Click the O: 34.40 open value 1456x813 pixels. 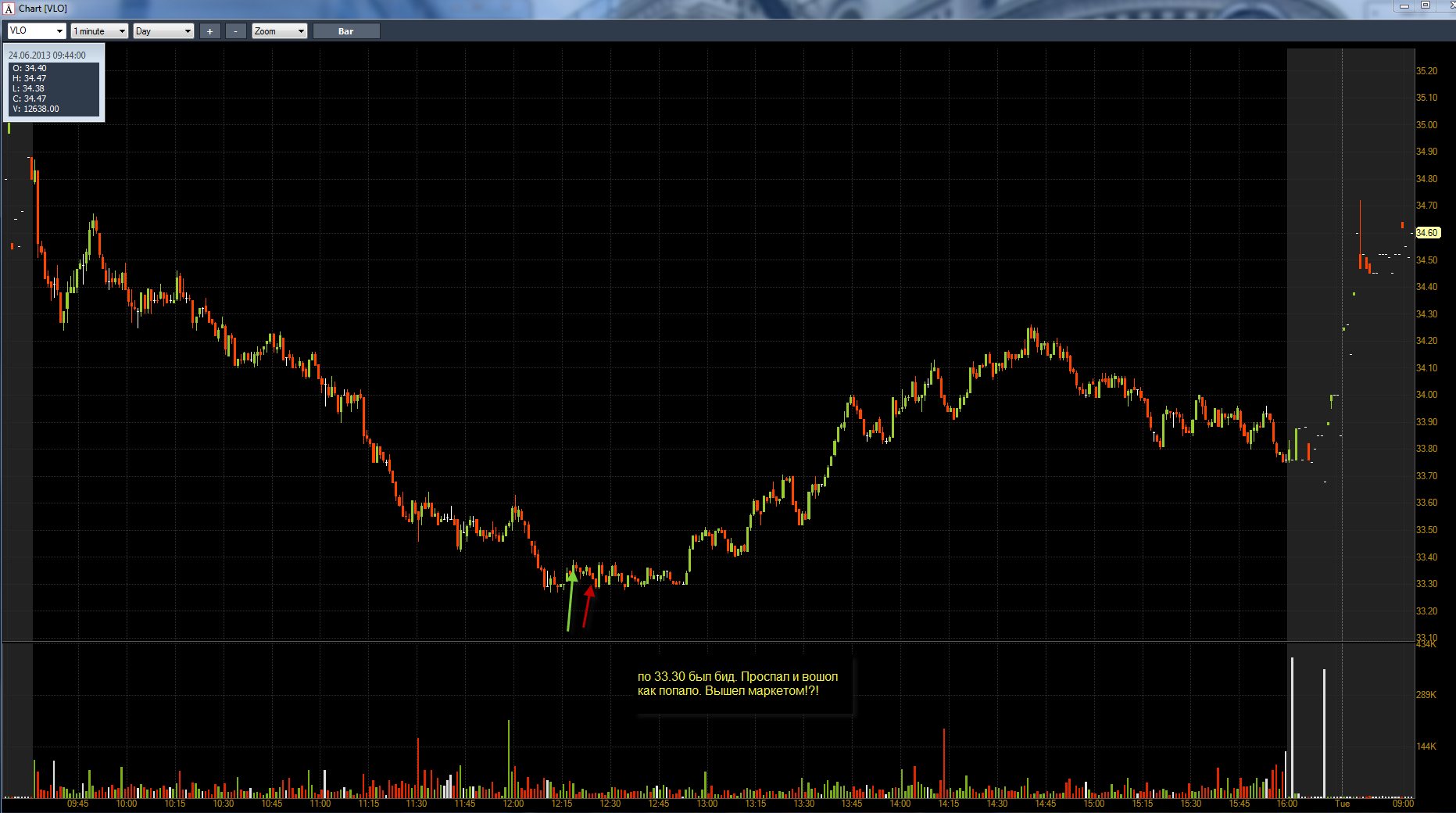tap(30, 68)
